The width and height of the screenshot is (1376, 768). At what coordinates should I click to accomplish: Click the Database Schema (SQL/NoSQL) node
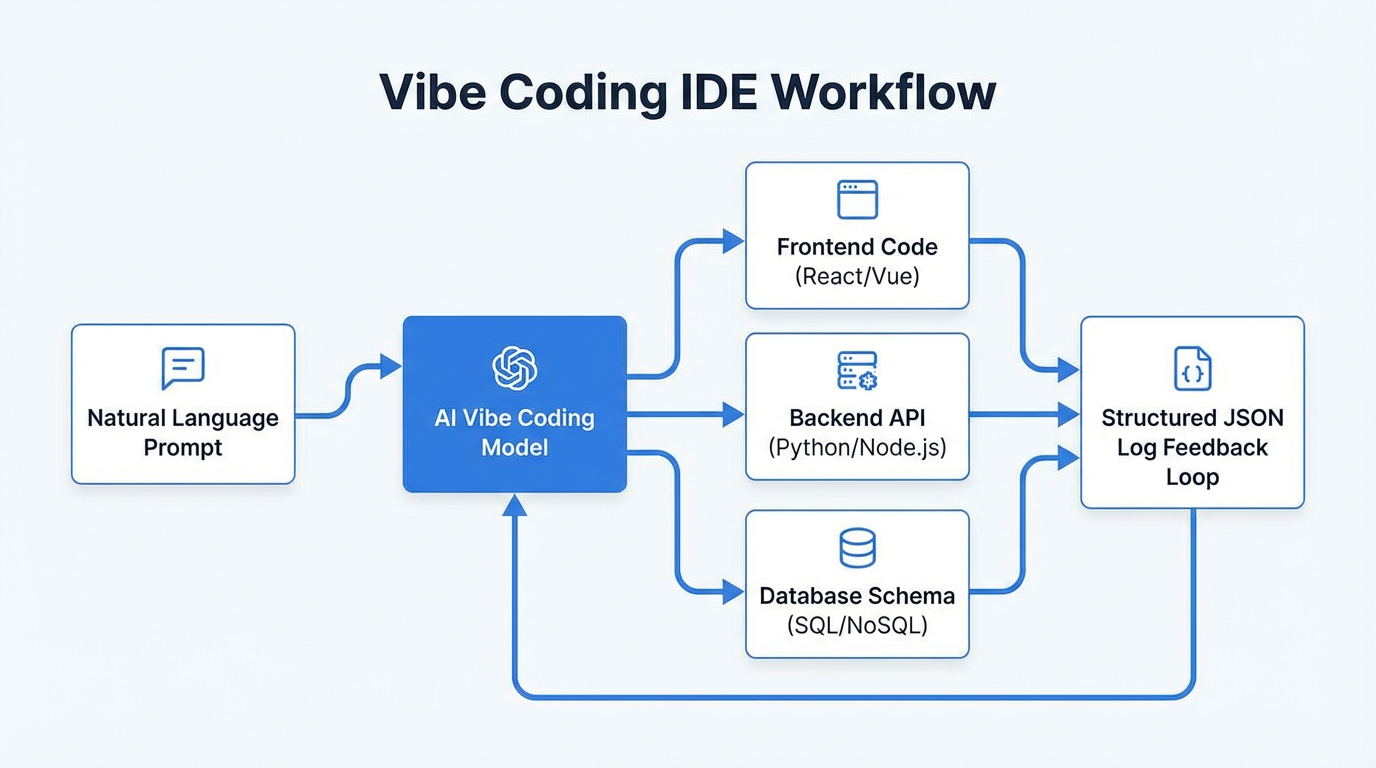pyautogui.click(x=856, y=582)
